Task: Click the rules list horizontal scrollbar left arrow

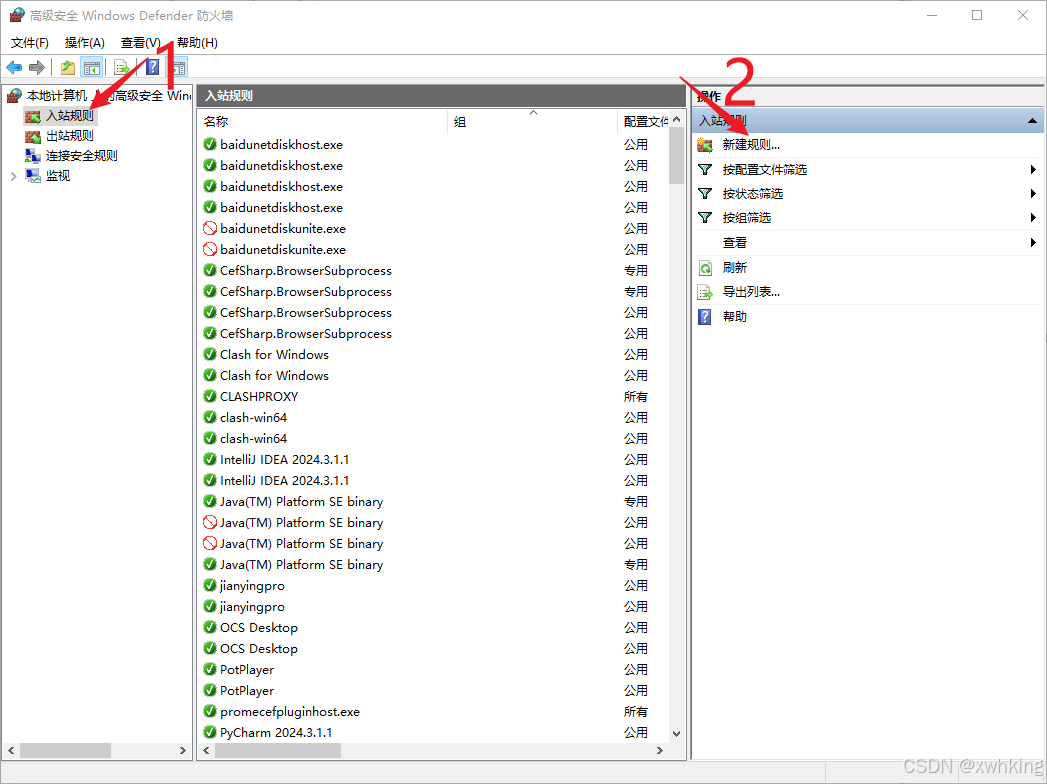Action: (206, 751)
